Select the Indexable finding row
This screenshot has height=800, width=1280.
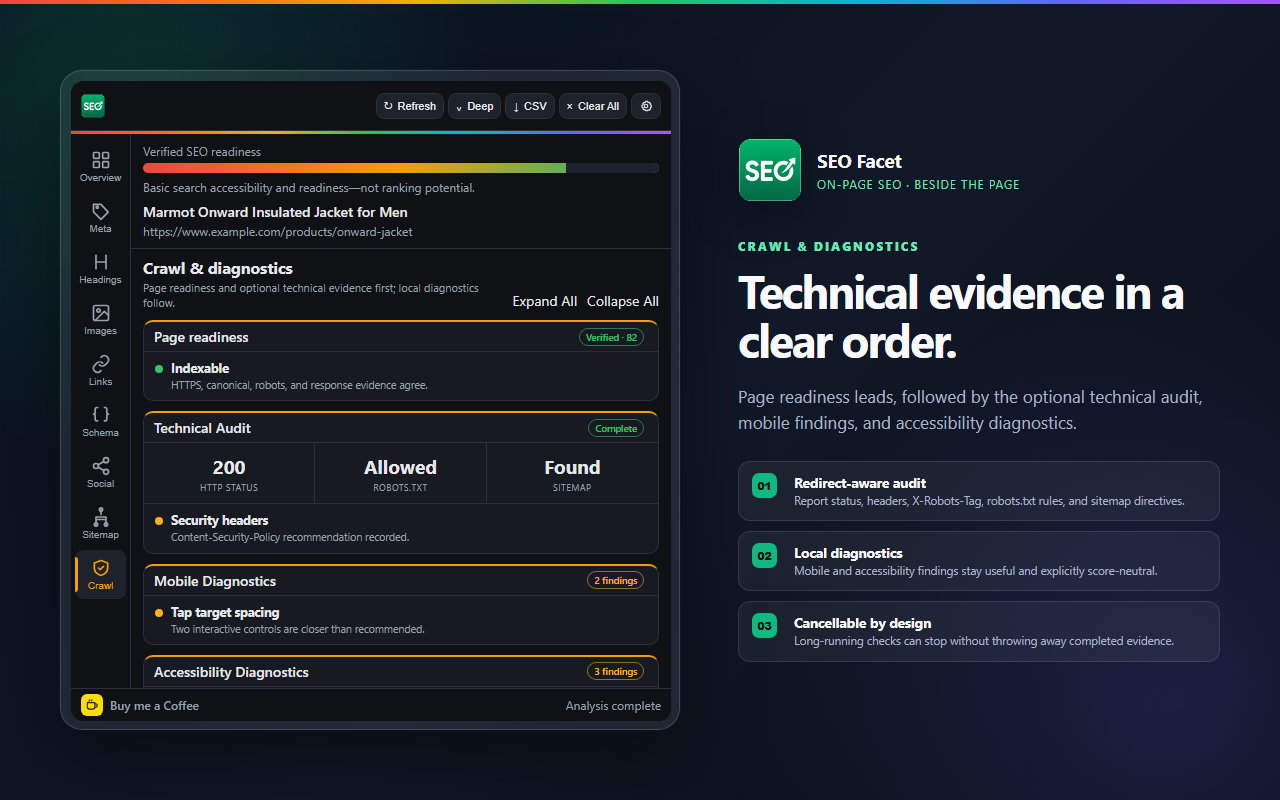[x=401, y=376]
